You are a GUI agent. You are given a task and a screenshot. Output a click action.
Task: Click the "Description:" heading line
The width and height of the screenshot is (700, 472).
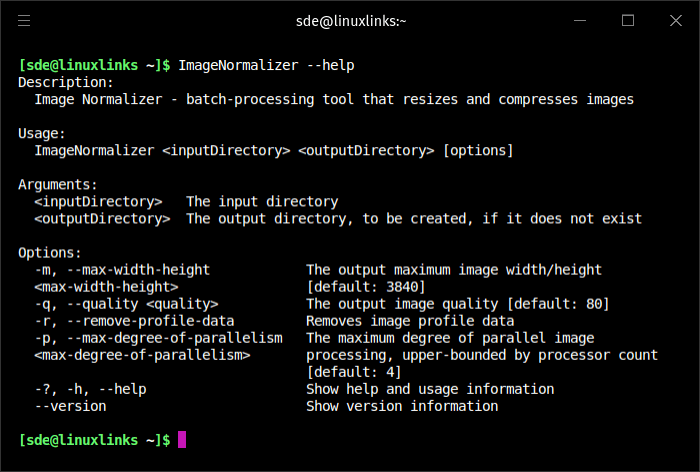pyautogui.click(x=66, y=82)
